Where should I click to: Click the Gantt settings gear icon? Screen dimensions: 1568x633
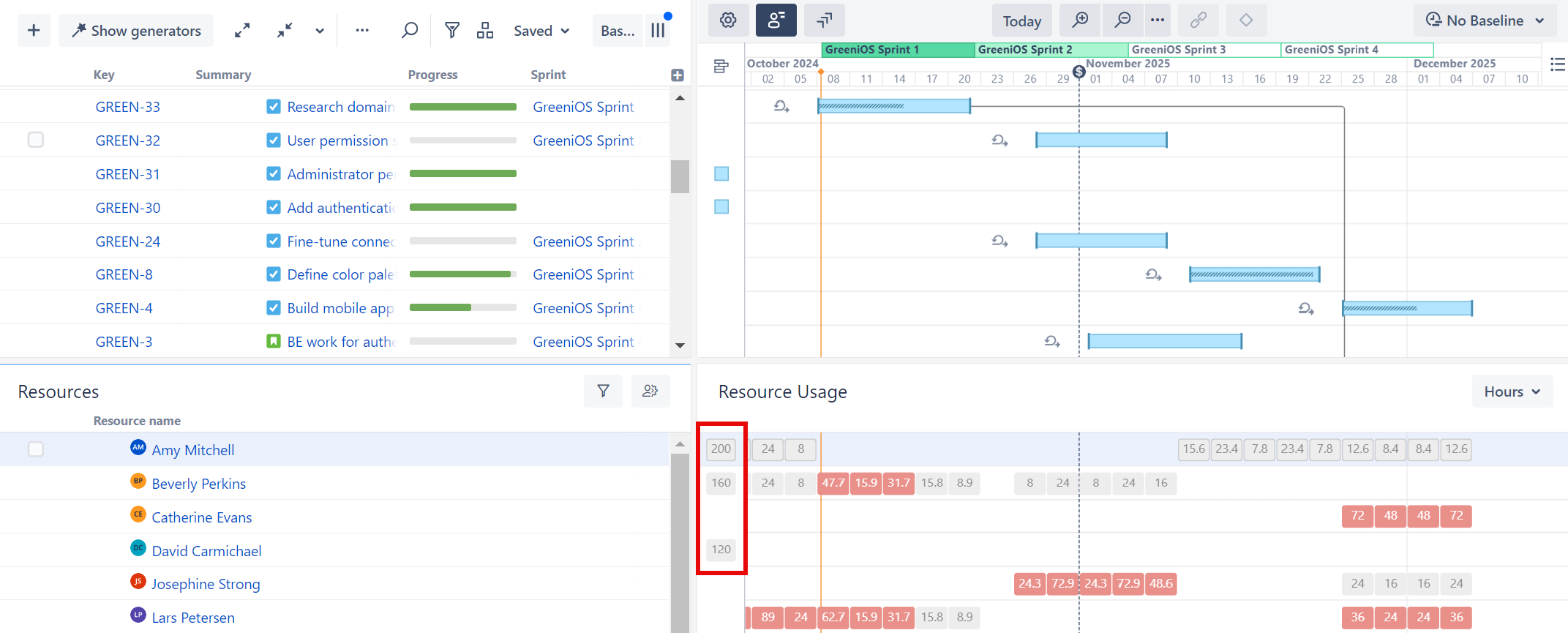(x=728, y=20)
